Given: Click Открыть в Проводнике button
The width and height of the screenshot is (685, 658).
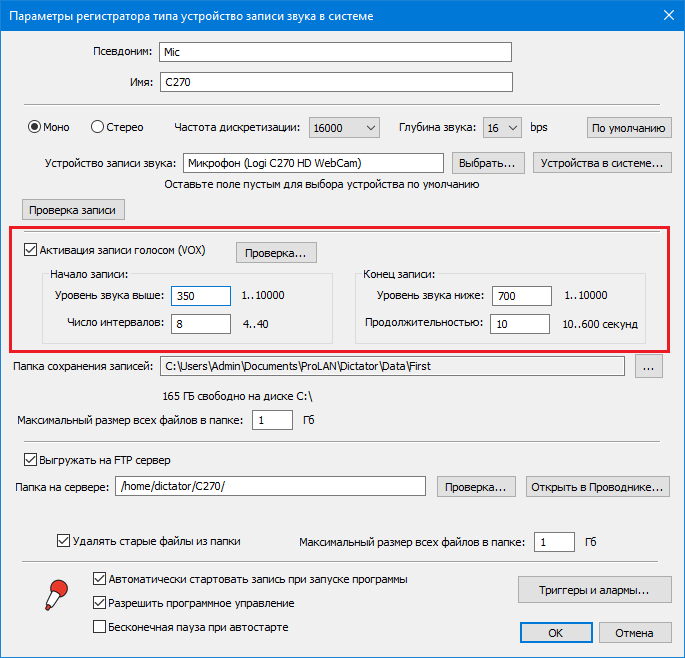Looking at the screenshot, I should tap(597, 487).
